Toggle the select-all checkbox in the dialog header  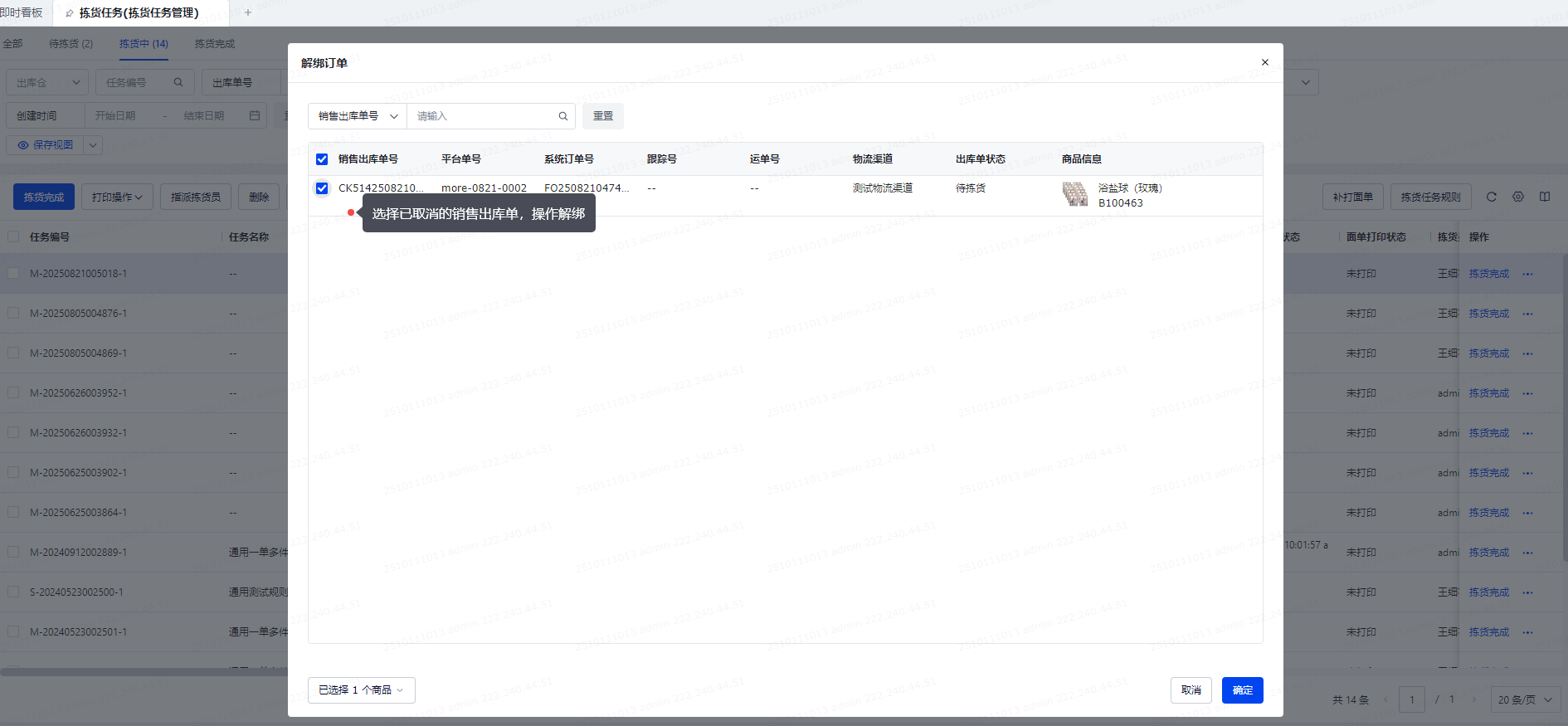[x=322, y=159]
